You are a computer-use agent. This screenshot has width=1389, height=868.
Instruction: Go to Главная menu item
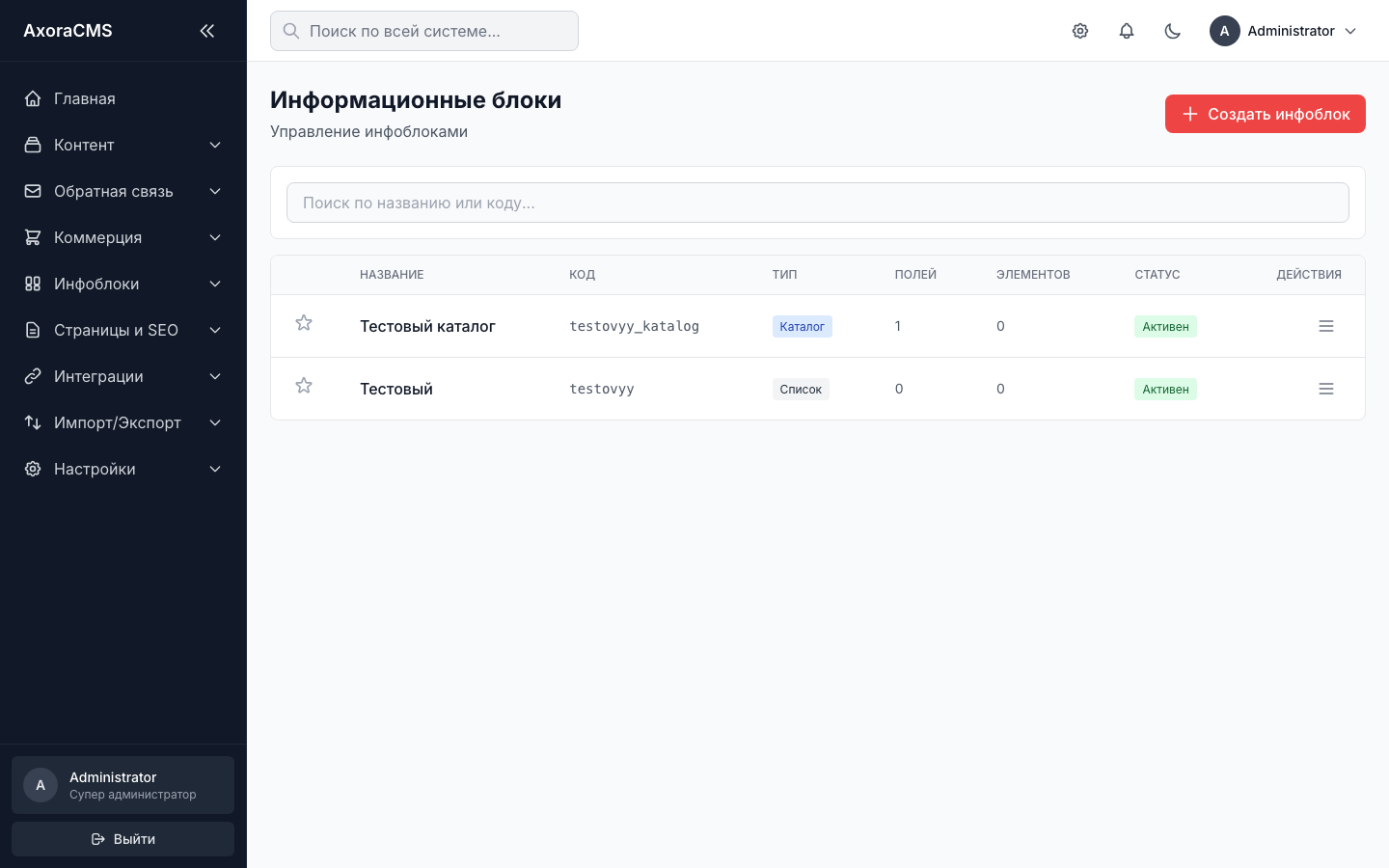[x=123, y=98]
